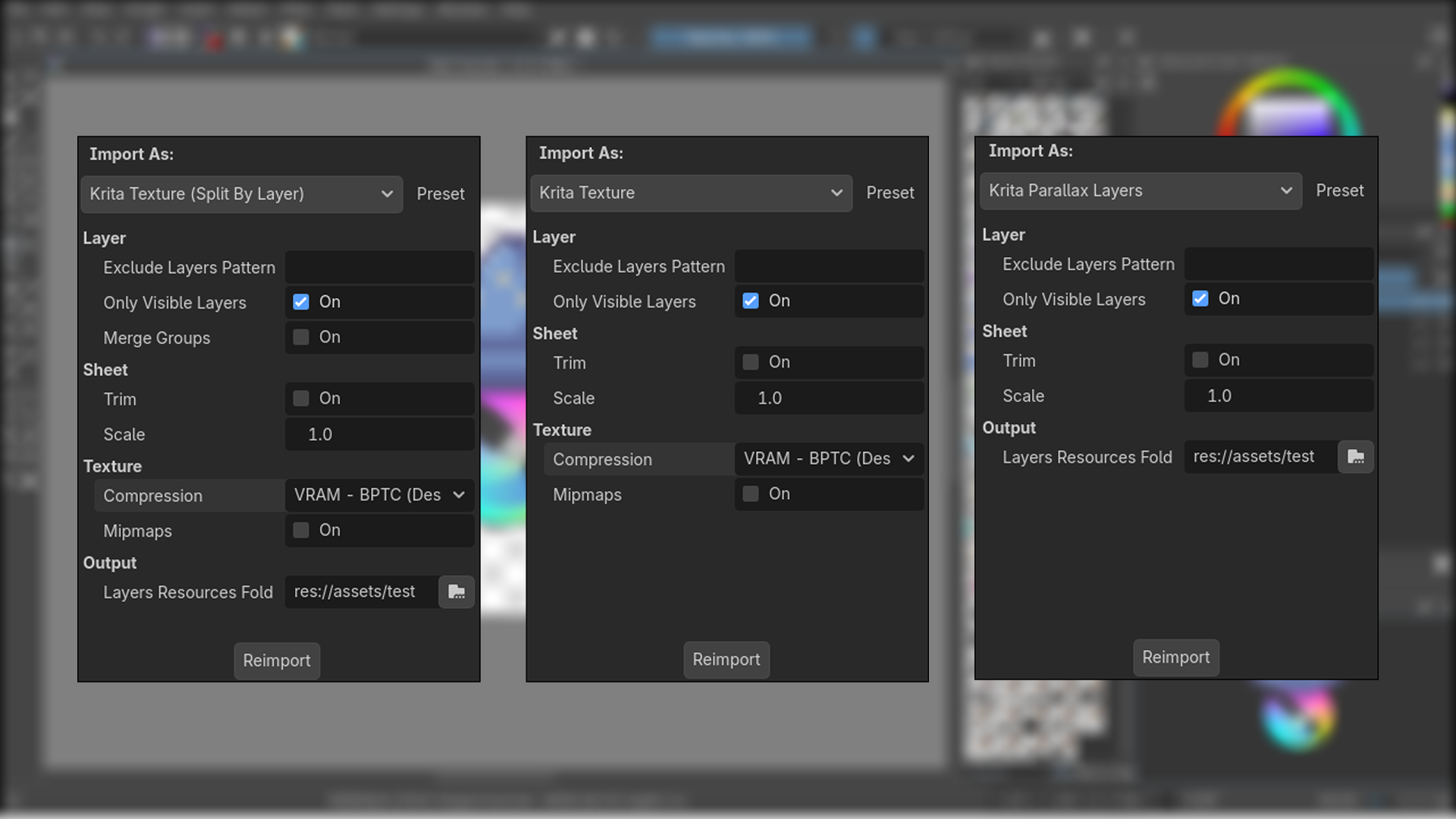The image size is (1456, 819).
Task: Open Preset menu in Krita Texture panel
Action: pos(890,193)
